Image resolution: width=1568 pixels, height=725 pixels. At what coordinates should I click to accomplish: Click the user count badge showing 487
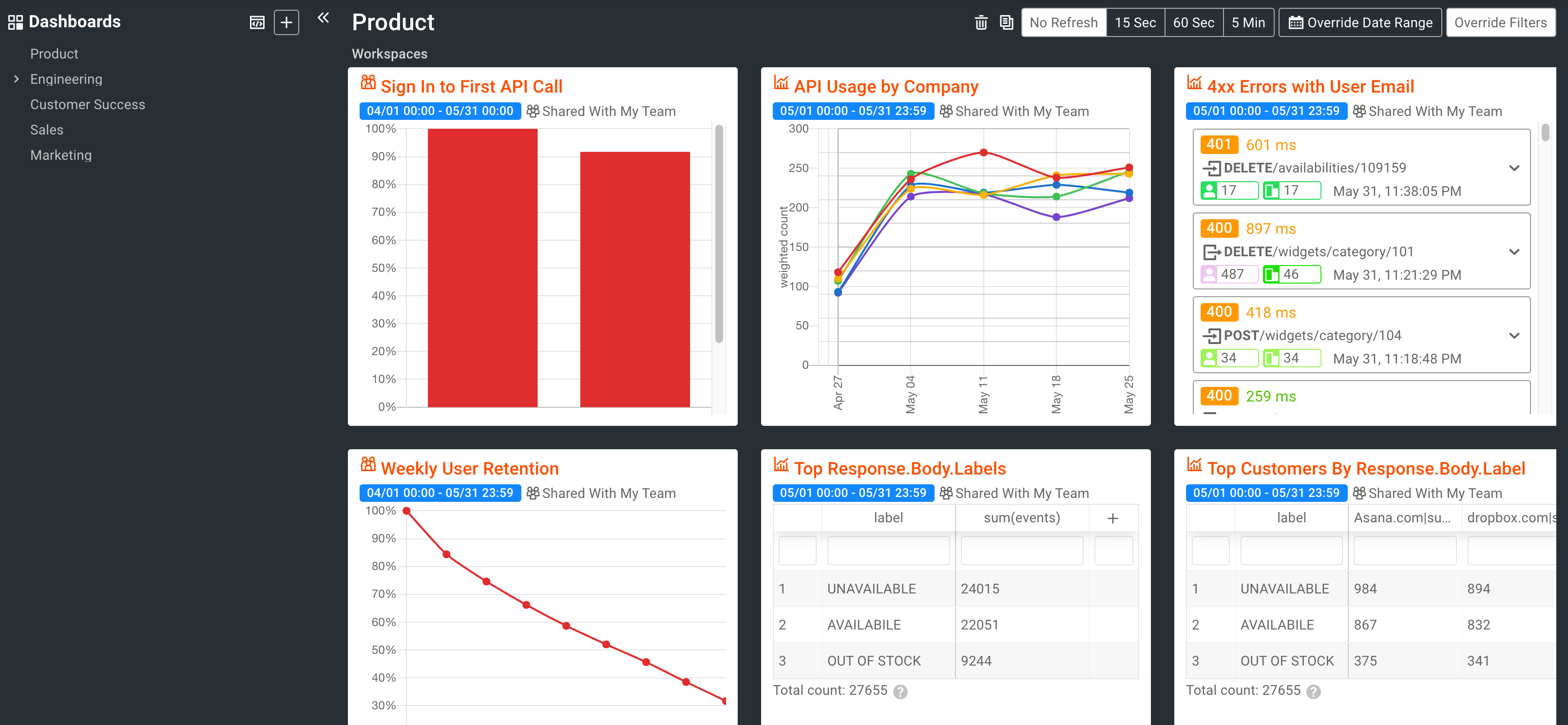[x=1229, y=274]
